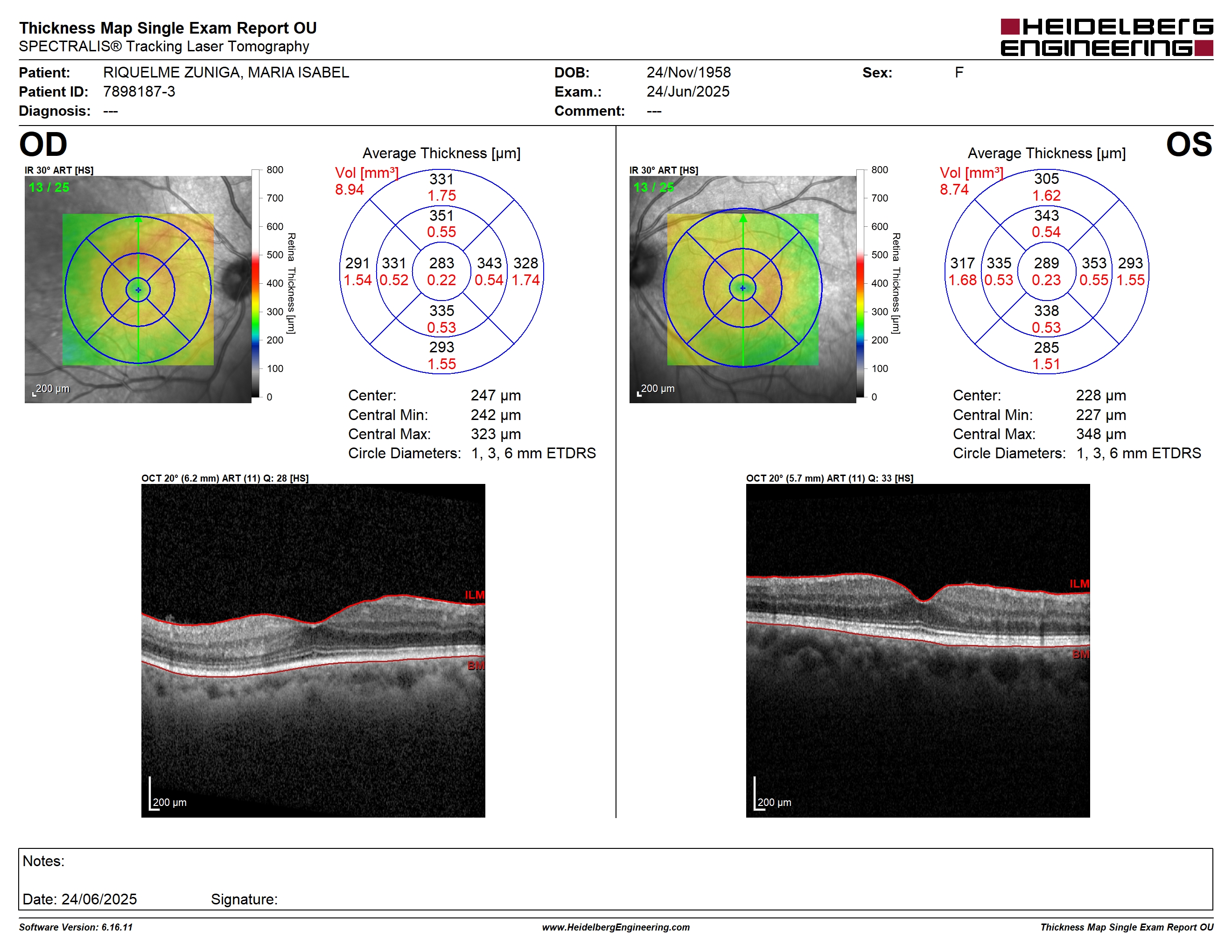1232x952 pixels.
Task: Click the OS Central Min value 227 µm
Action: coord(1100,415)
